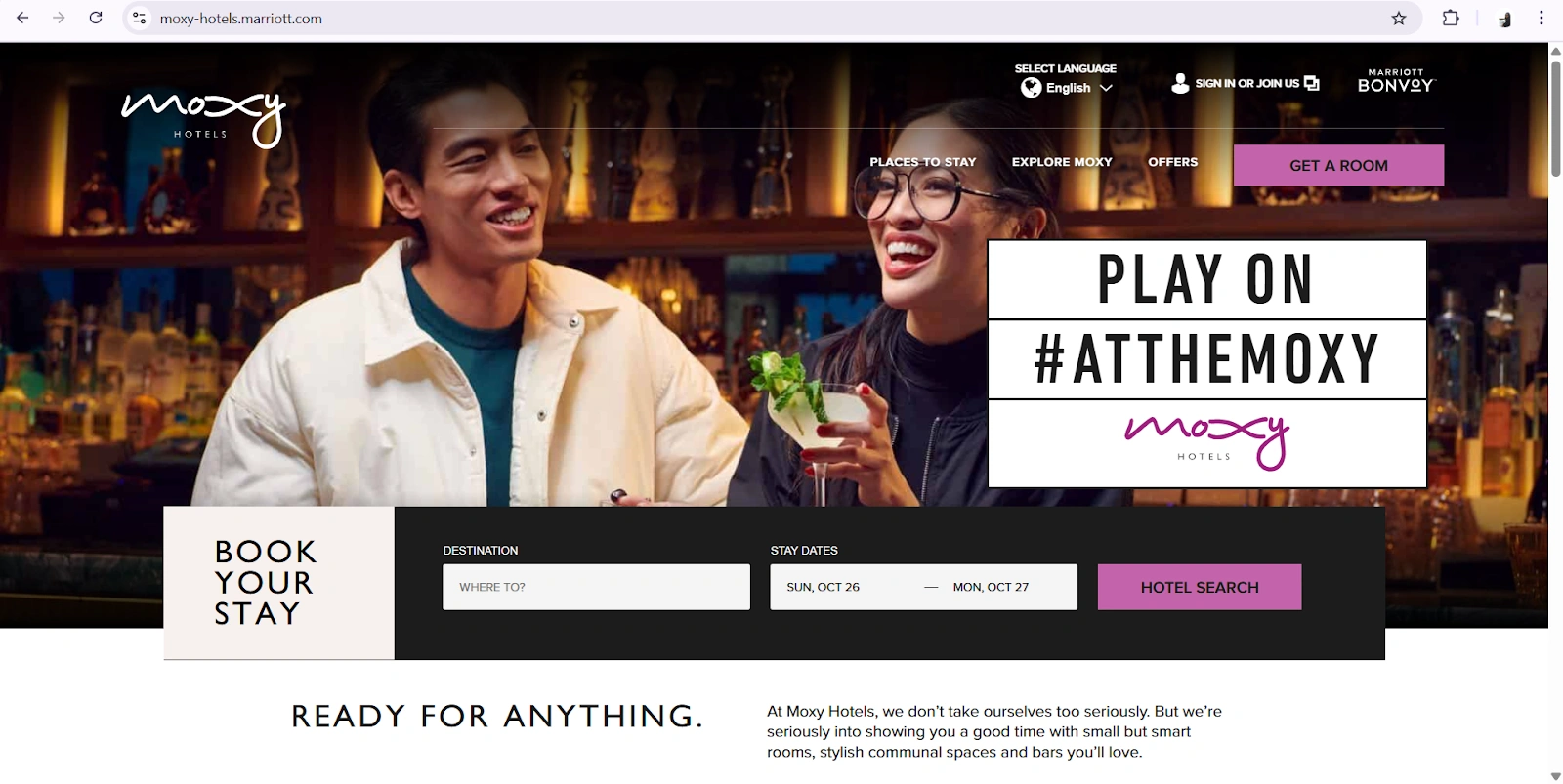The height and width of the screenshot is (784, 1563).
Task: Click the Moxy Hotels logo
Action: [x=203, y=120]
